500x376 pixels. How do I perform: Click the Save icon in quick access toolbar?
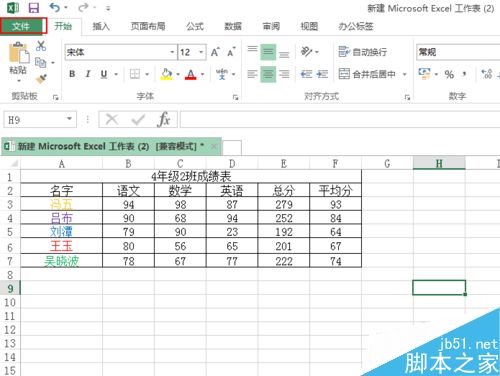click(34, 8)
